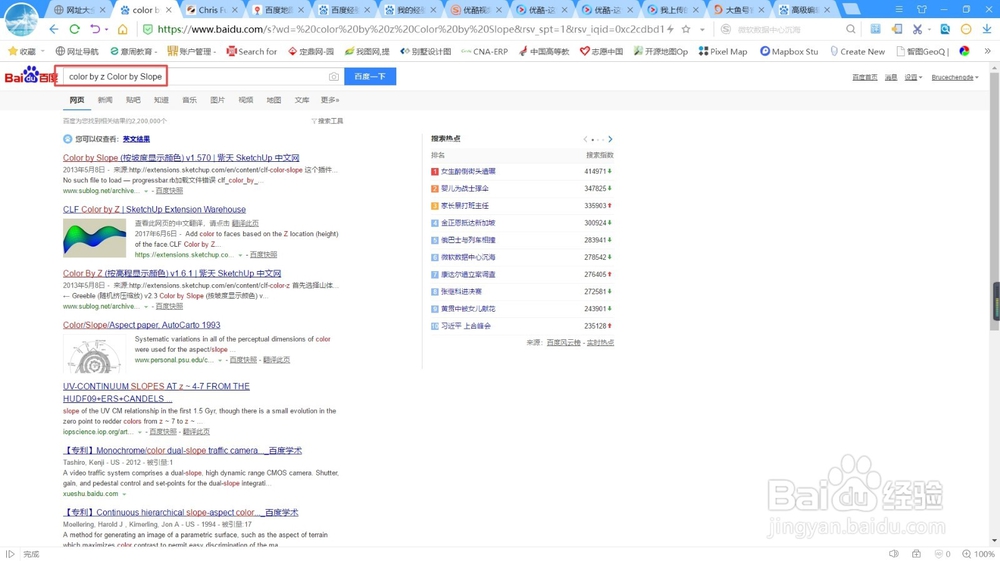The height and width of the screenshot is (561, 1000).
Task: Open the browser skin shirt icon
Action: (x=922, y=10)
